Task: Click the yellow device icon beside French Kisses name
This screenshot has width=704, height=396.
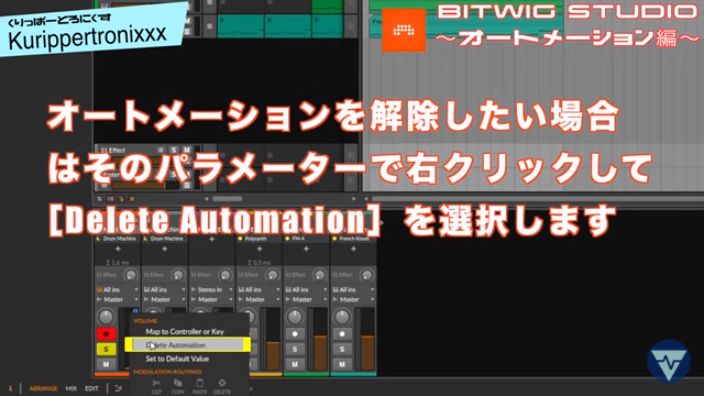Action: (334, 239)
